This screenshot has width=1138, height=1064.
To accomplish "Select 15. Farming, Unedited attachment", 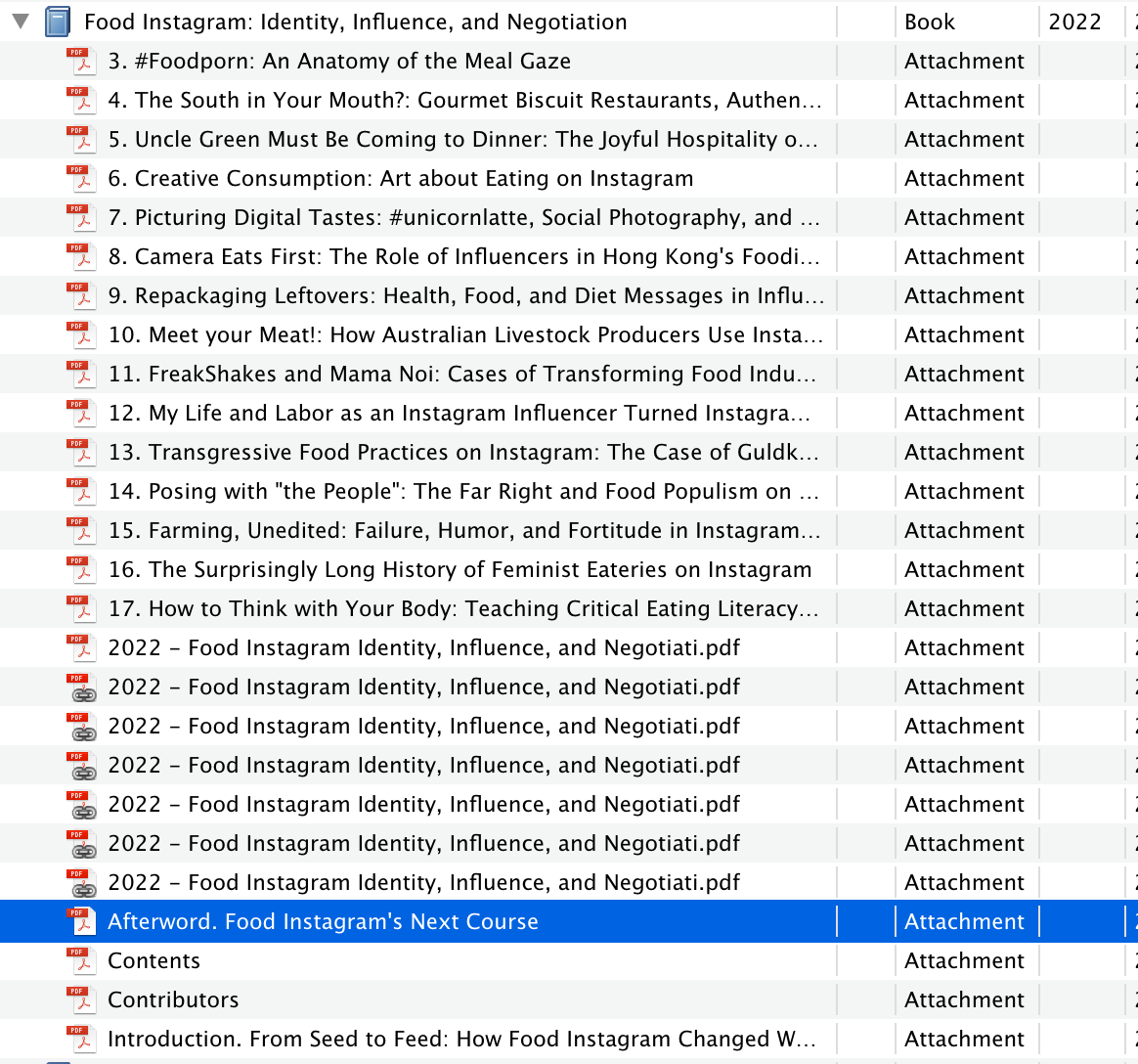I will pos(464,531).
